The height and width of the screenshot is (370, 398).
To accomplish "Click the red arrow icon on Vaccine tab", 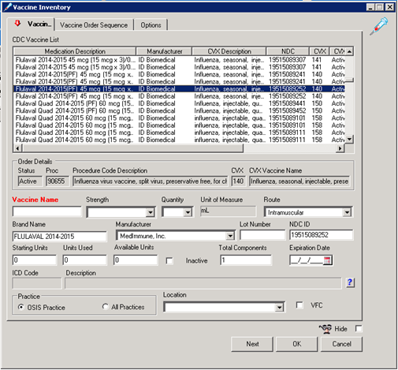I will pos(17,23).
